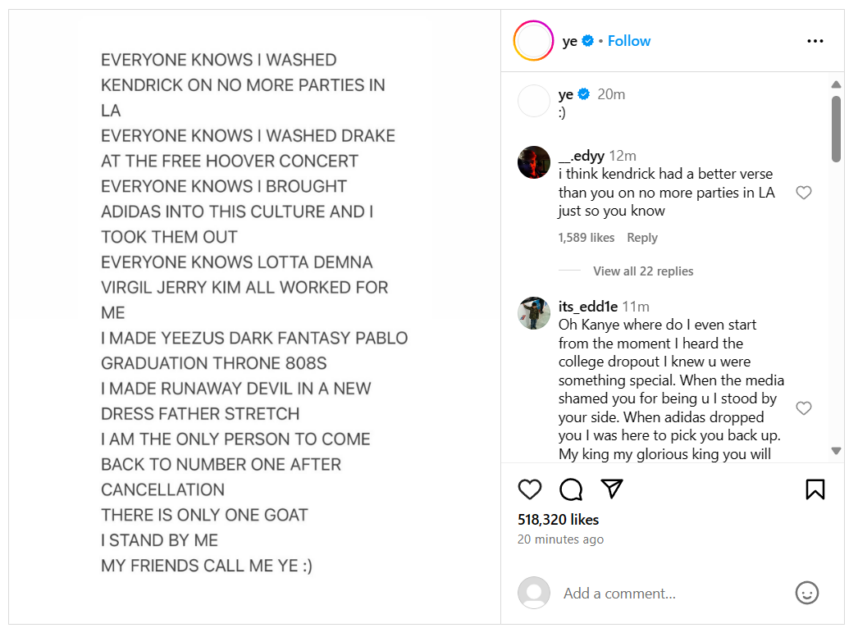Click the verified badge beside ye header
The image size is (858, 628).
point(588,40)
